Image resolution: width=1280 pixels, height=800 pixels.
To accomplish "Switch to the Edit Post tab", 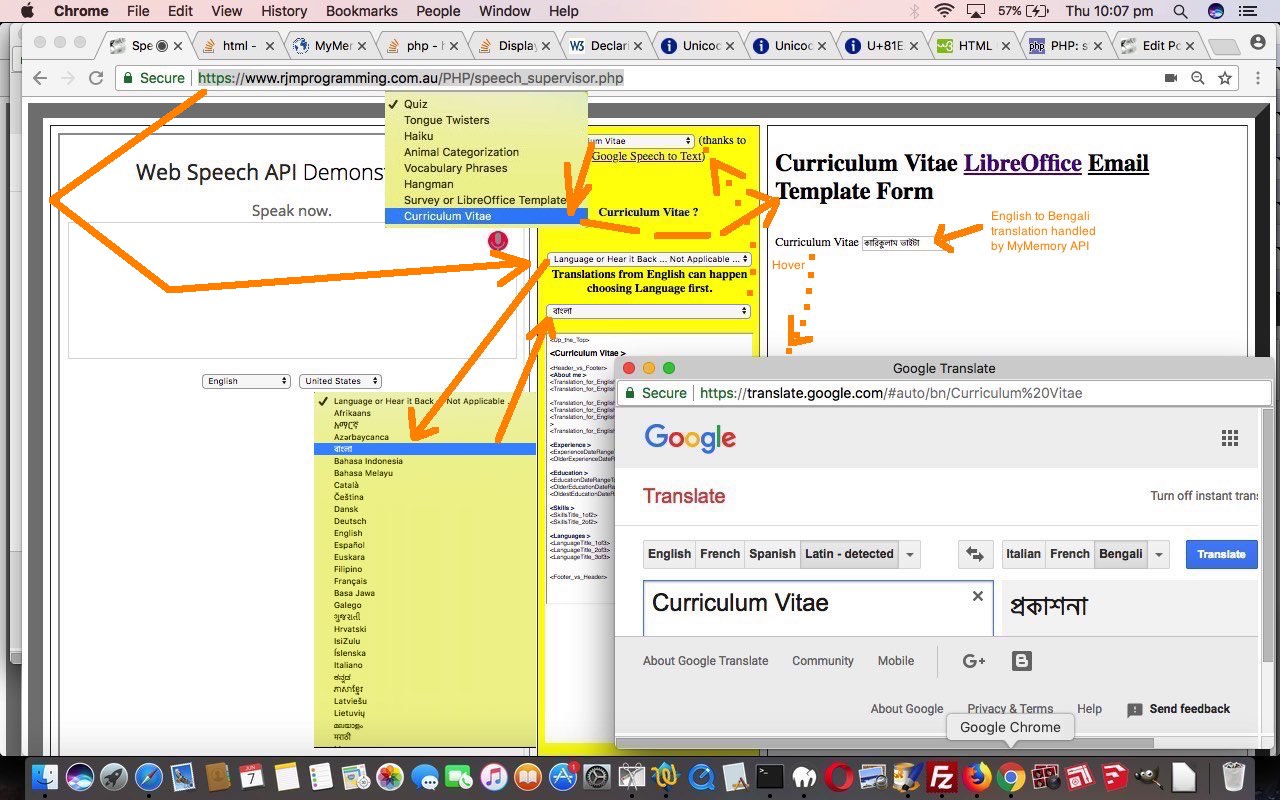I will click(x=1159, y=46).
